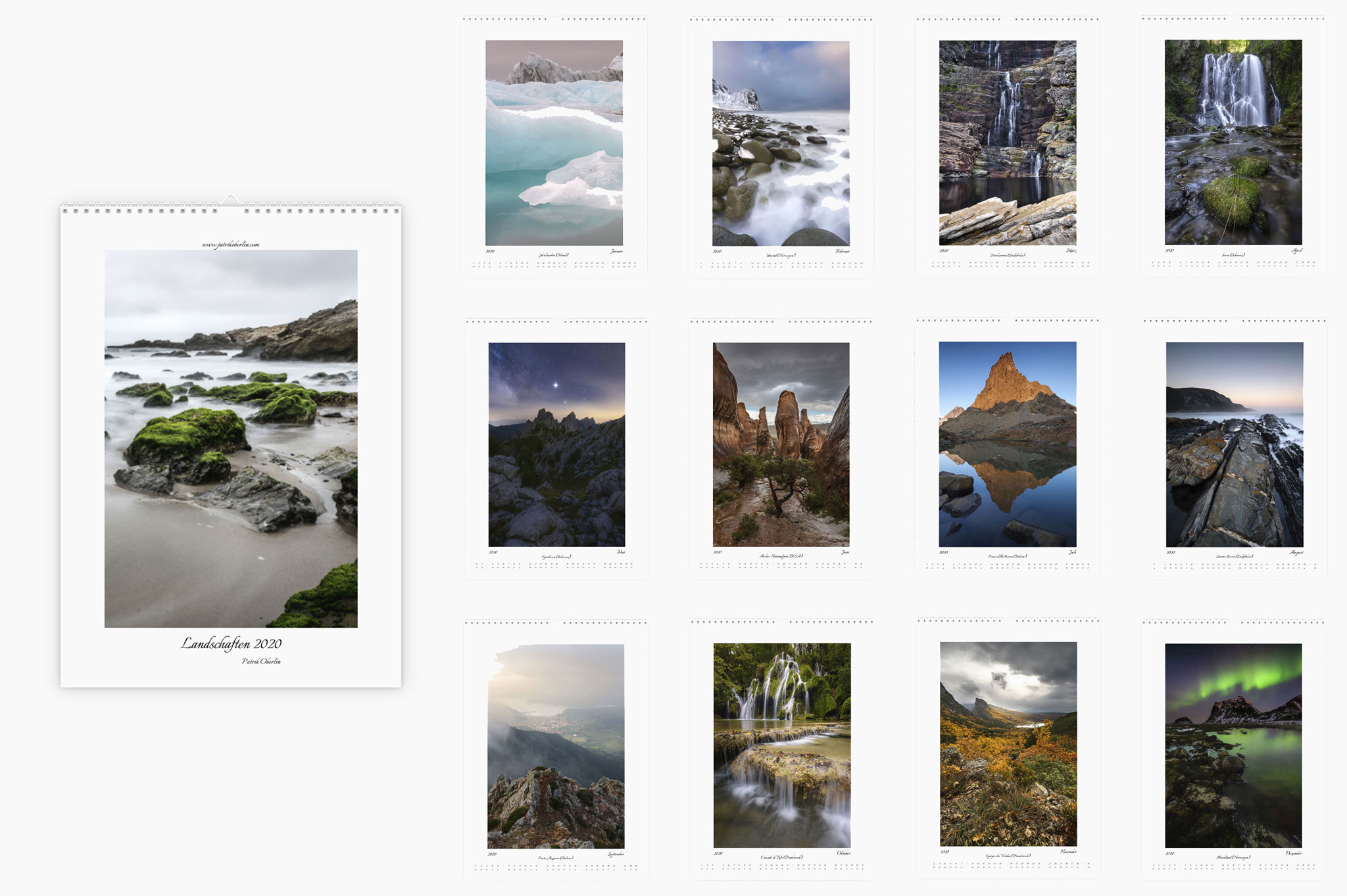Open the calendar cover photo with mossy rocks

tap(231, 438)
